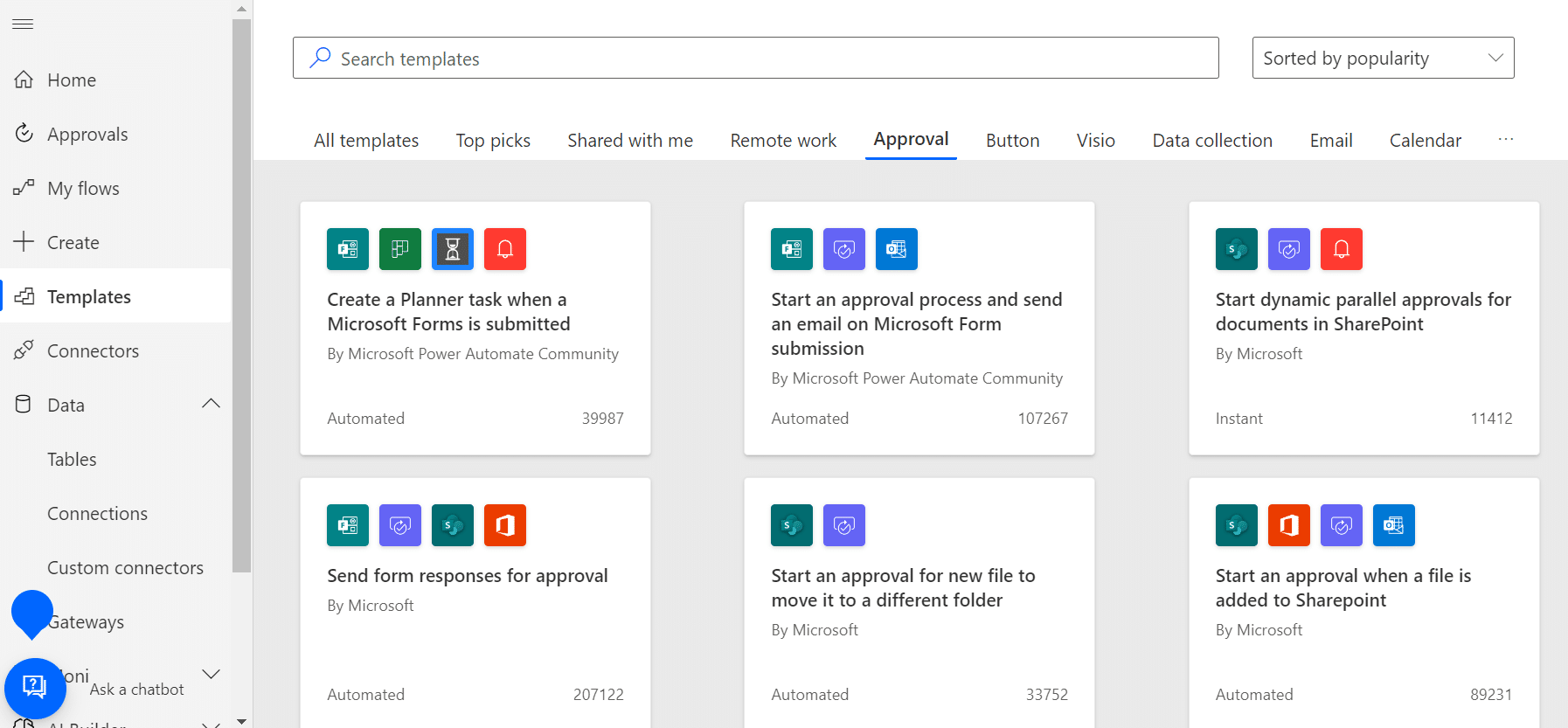Click SharePoint icon on form responses card
The height and width of the screenshot is (728, 1568).
453,525
